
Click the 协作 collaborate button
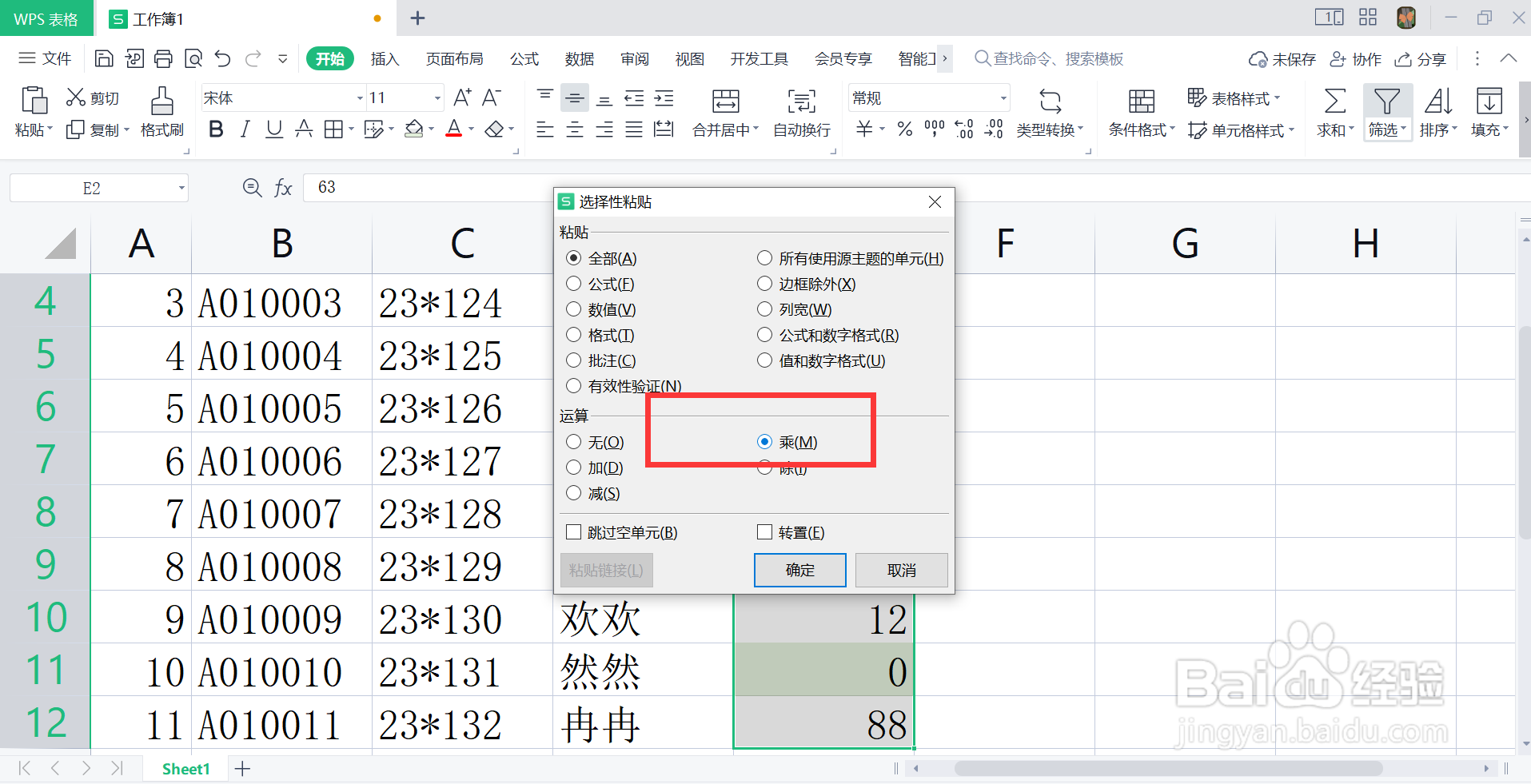click(x=1355, y=59)
